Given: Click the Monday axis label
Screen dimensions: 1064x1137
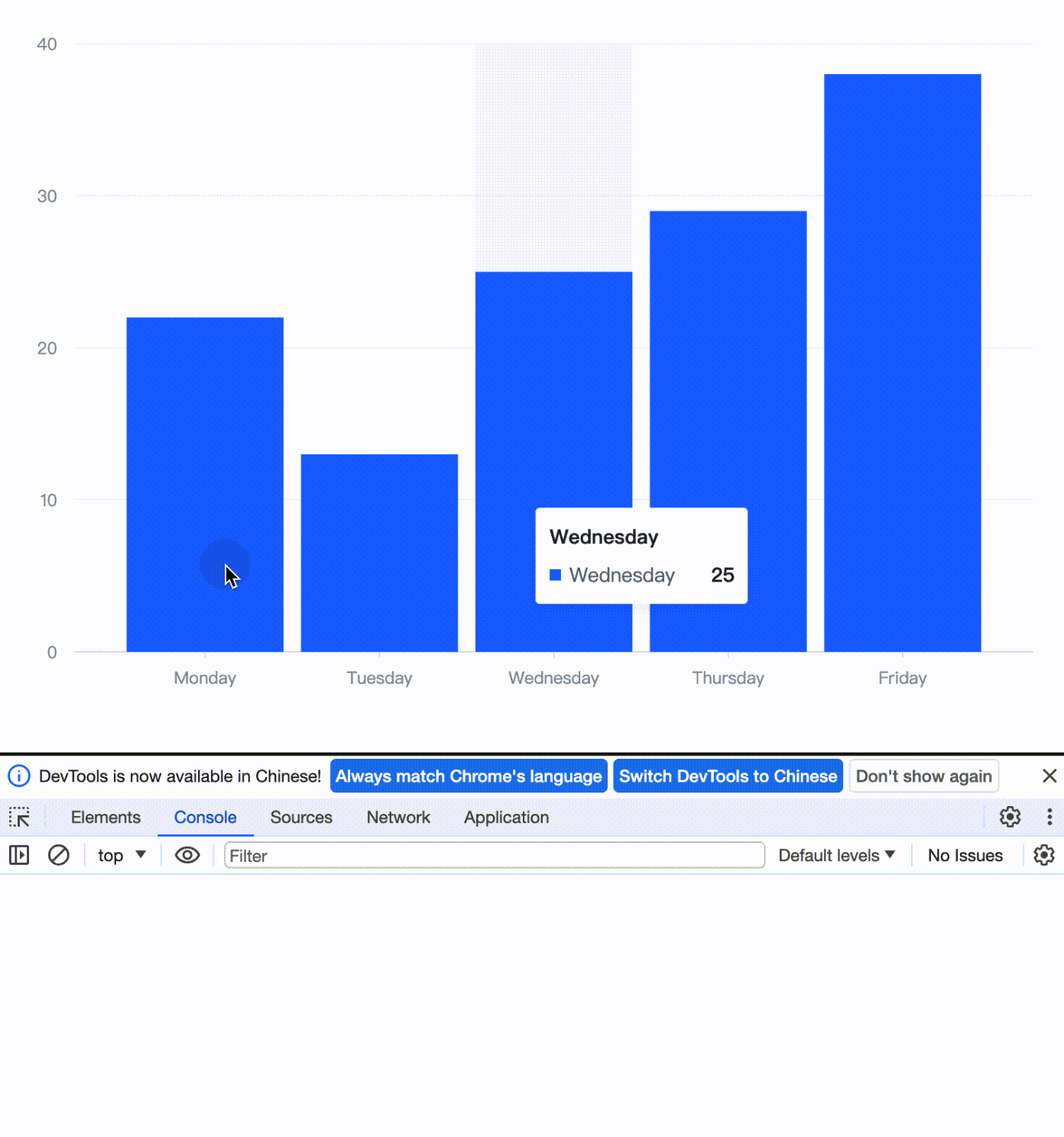Looking at the screenshot, I should point(205,678).
